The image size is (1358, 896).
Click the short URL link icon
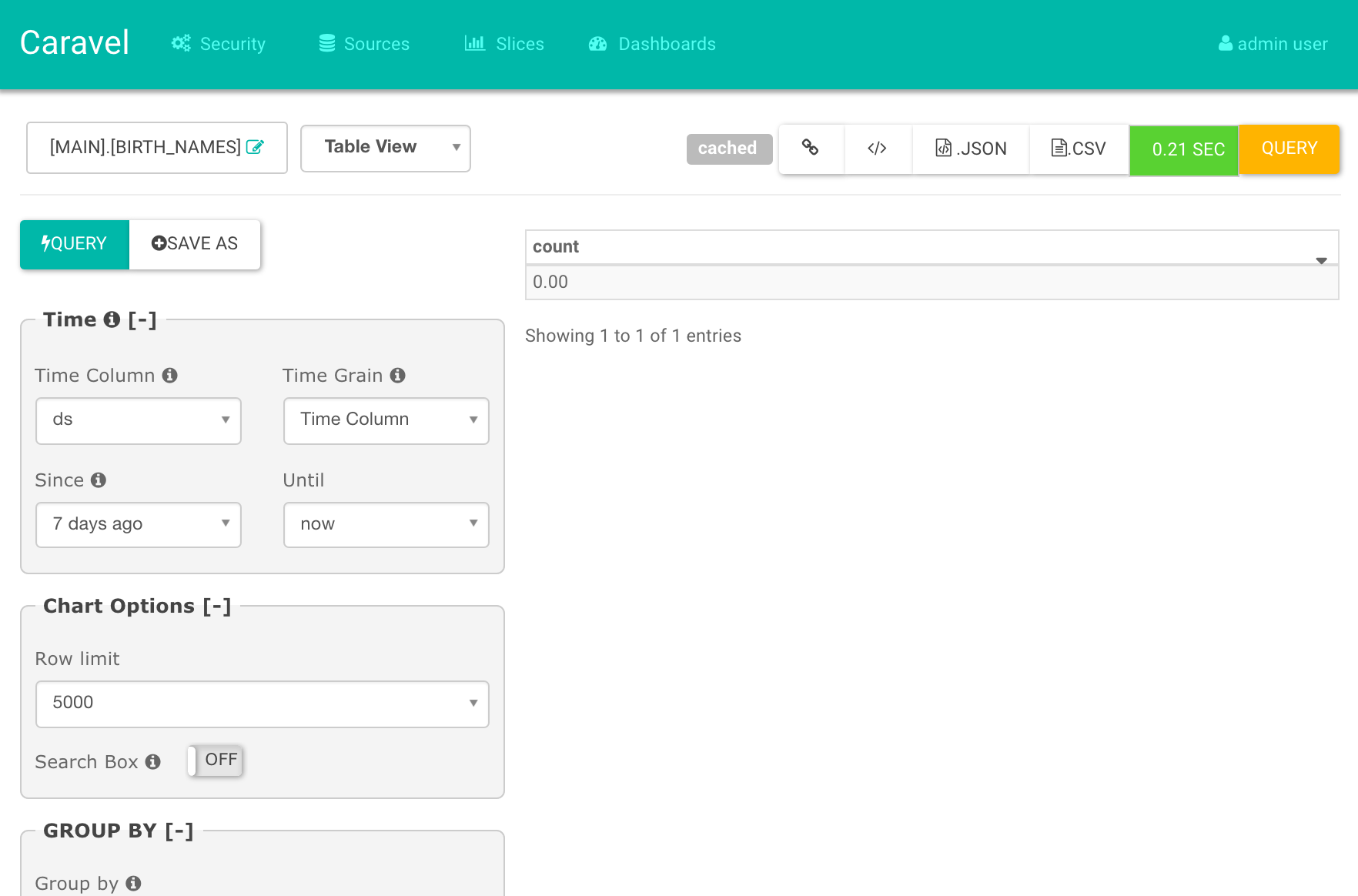(810, 147)
